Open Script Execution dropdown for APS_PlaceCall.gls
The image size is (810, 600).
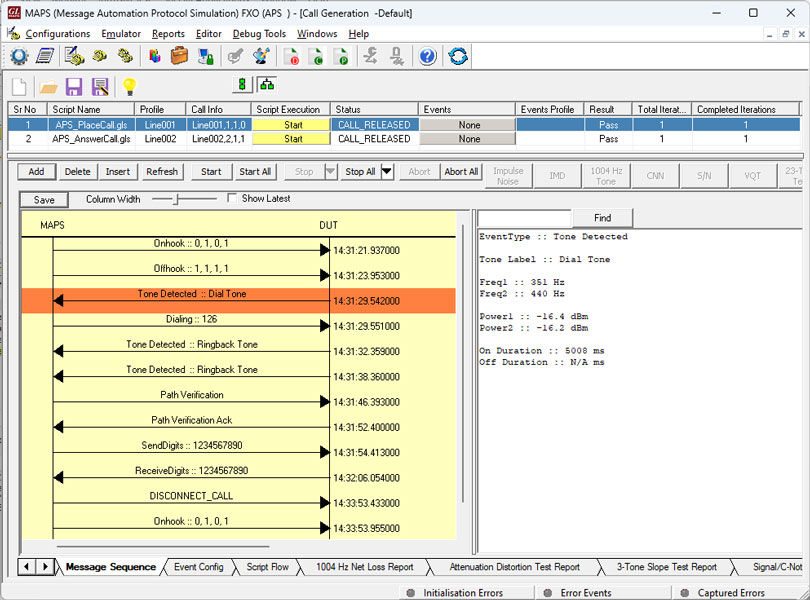(x=291, y=125)
